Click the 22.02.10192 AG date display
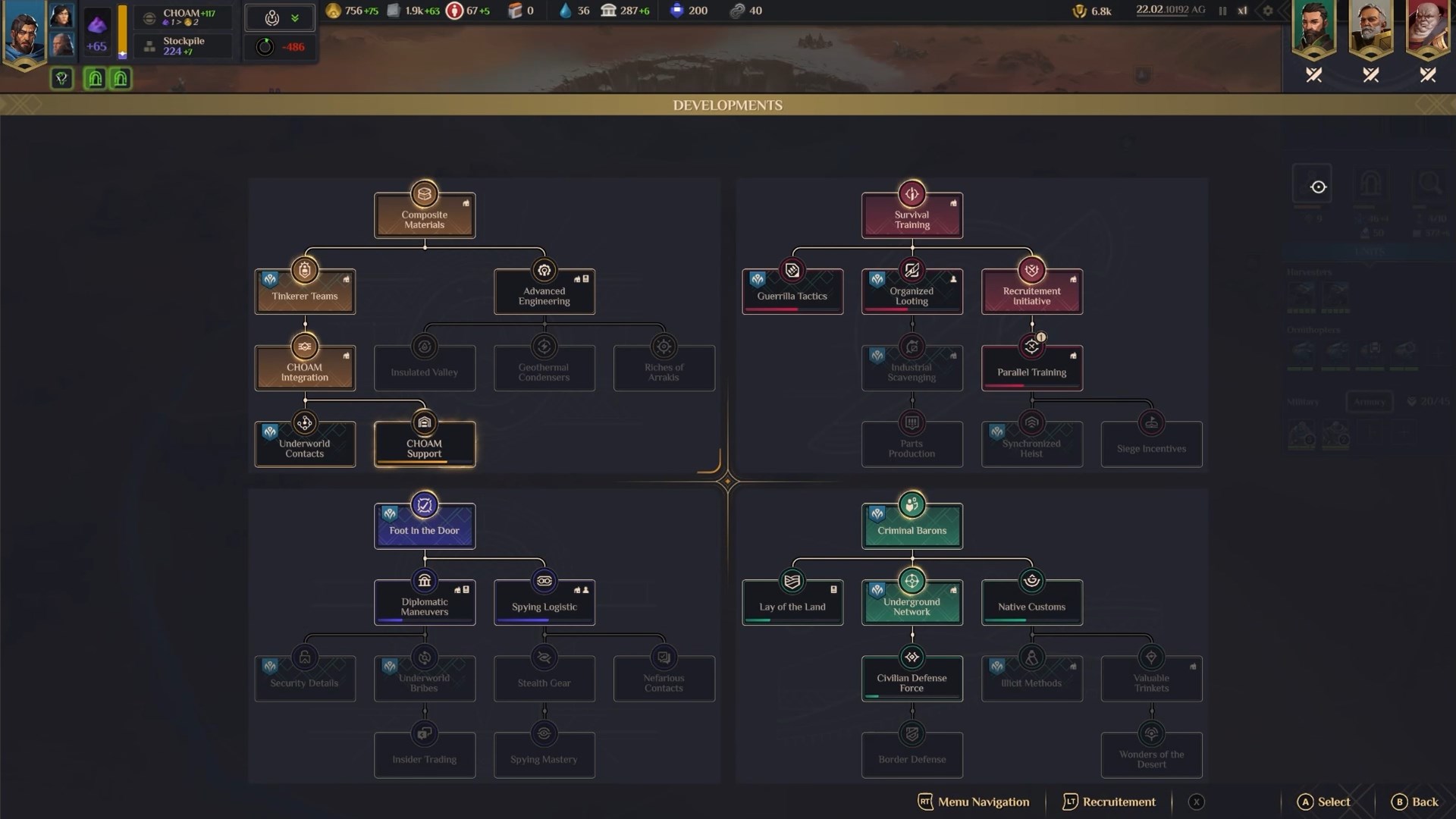1456x819 pixels. [1170, 10]
